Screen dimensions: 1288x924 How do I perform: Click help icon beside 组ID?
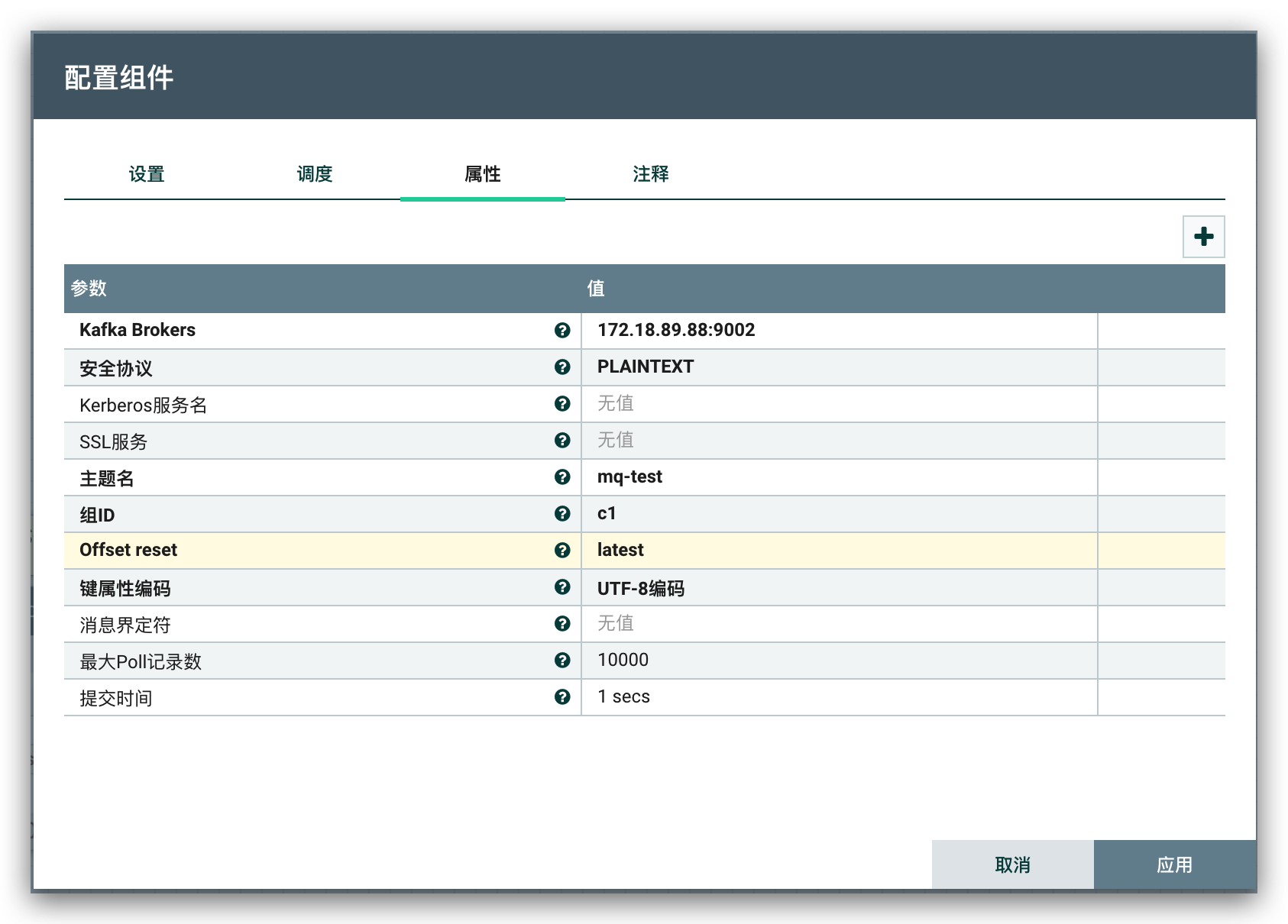coord(562,514)
